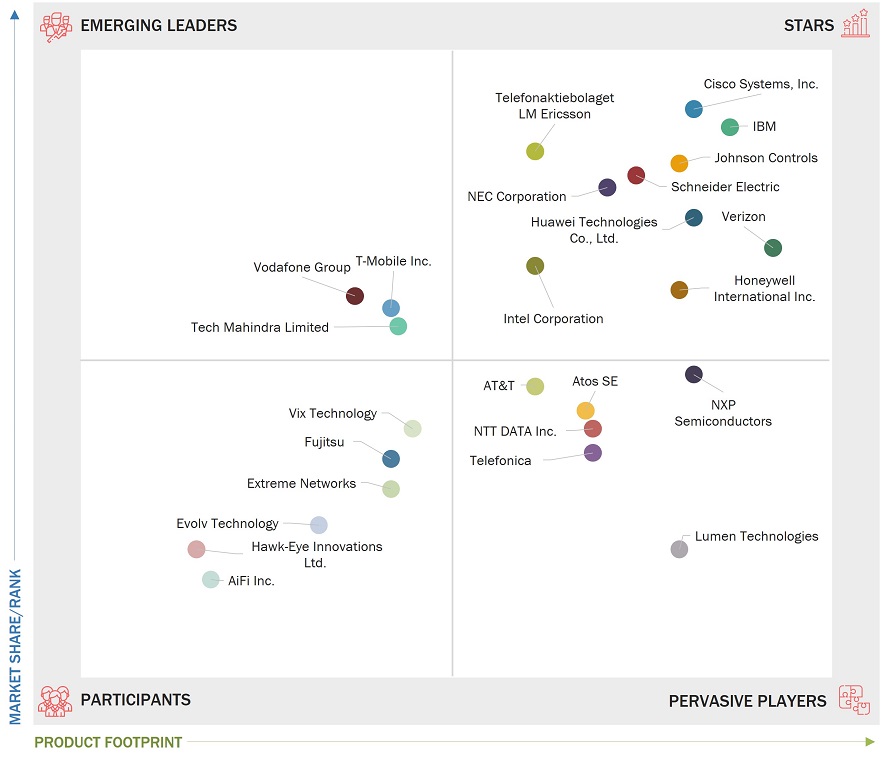This screenshot has width=885, height=761.
Task: Click the Johnson Controls orange dot
Action: [x=679, y=163]
